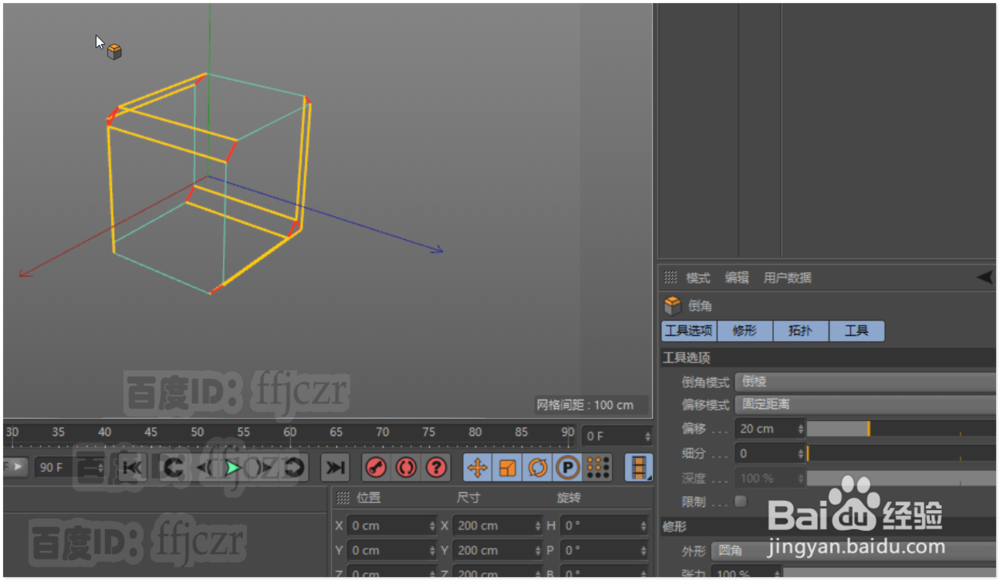Switch to the 拓扑 tab
The image size is (1000, 581).
point(800,330)
